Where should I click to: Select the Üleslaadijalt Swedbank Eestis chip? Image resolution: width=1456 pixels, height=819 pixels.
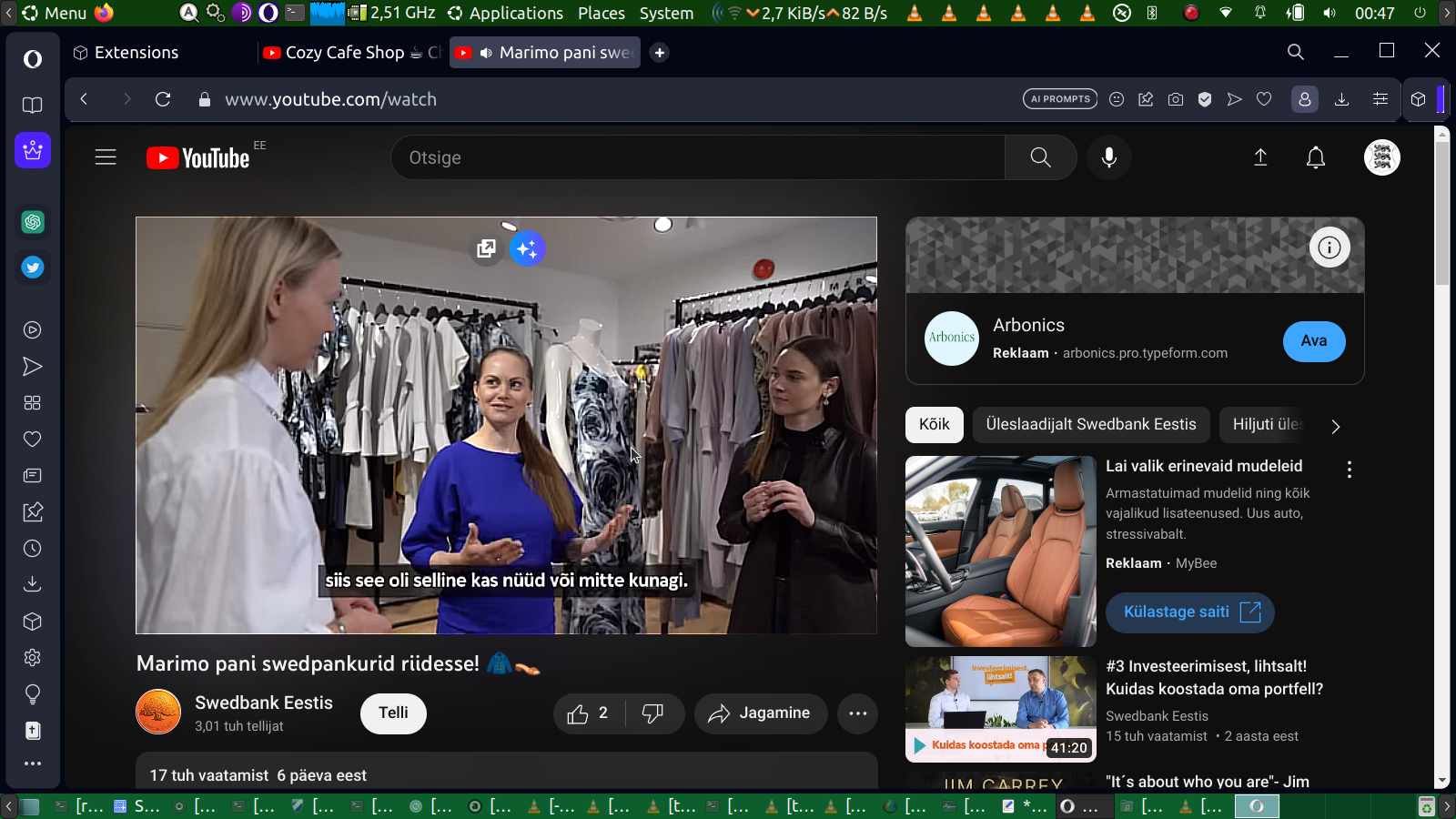pos(1091,425)
